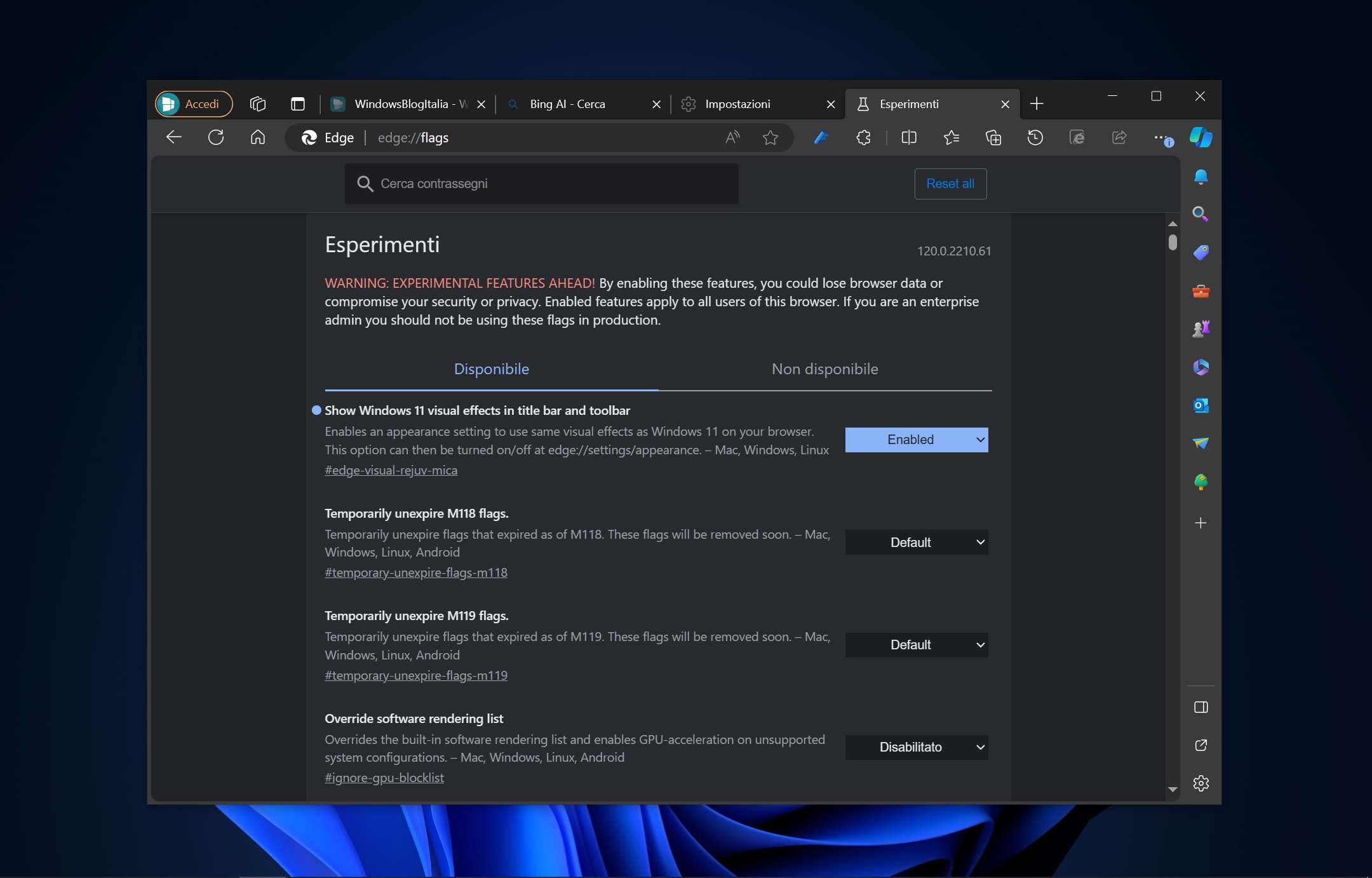Click the sidebar open-in-new-window icon

(x=1200, y=745)
